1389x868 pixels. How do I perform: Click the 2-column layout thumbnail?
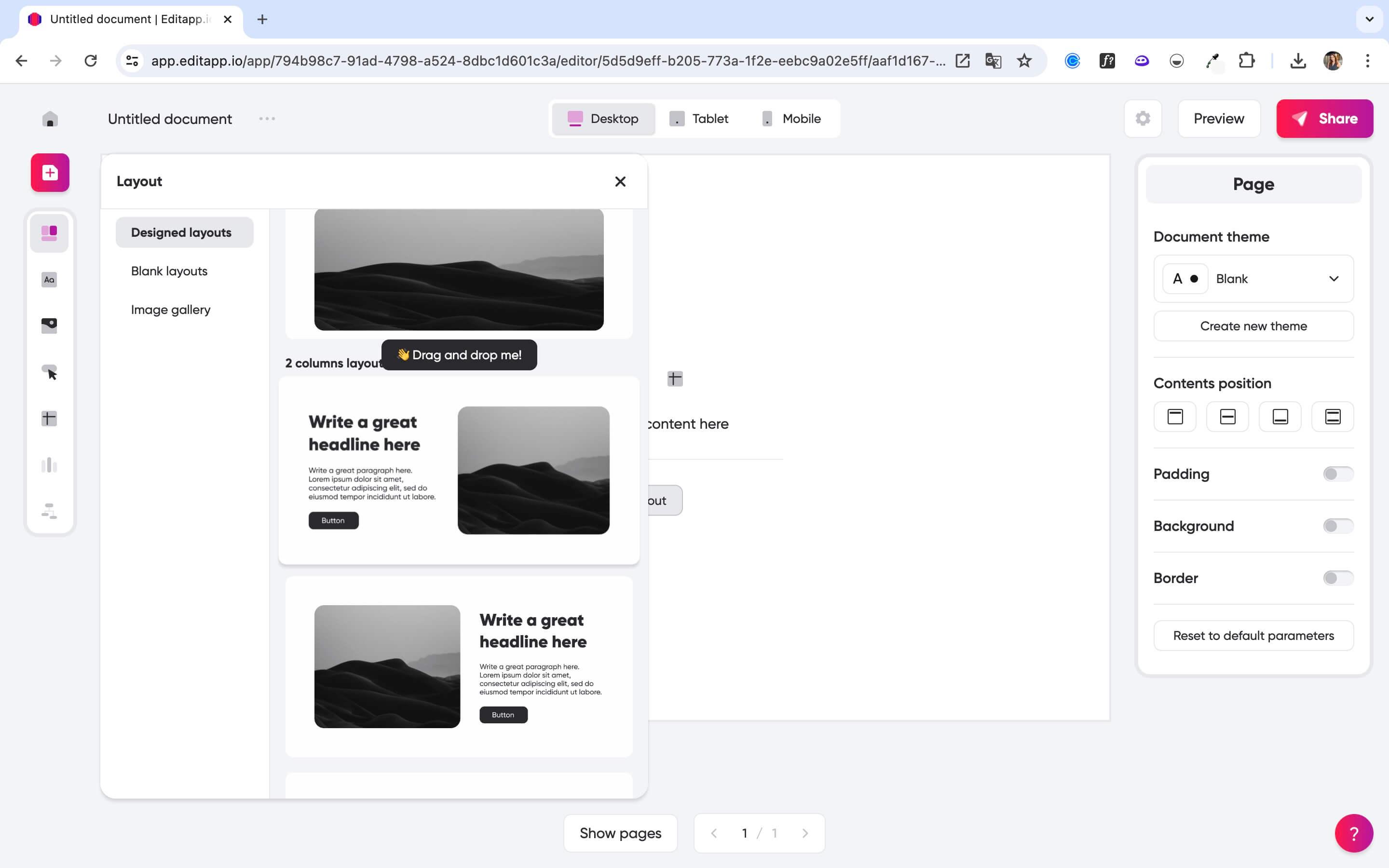pos(458,469)
